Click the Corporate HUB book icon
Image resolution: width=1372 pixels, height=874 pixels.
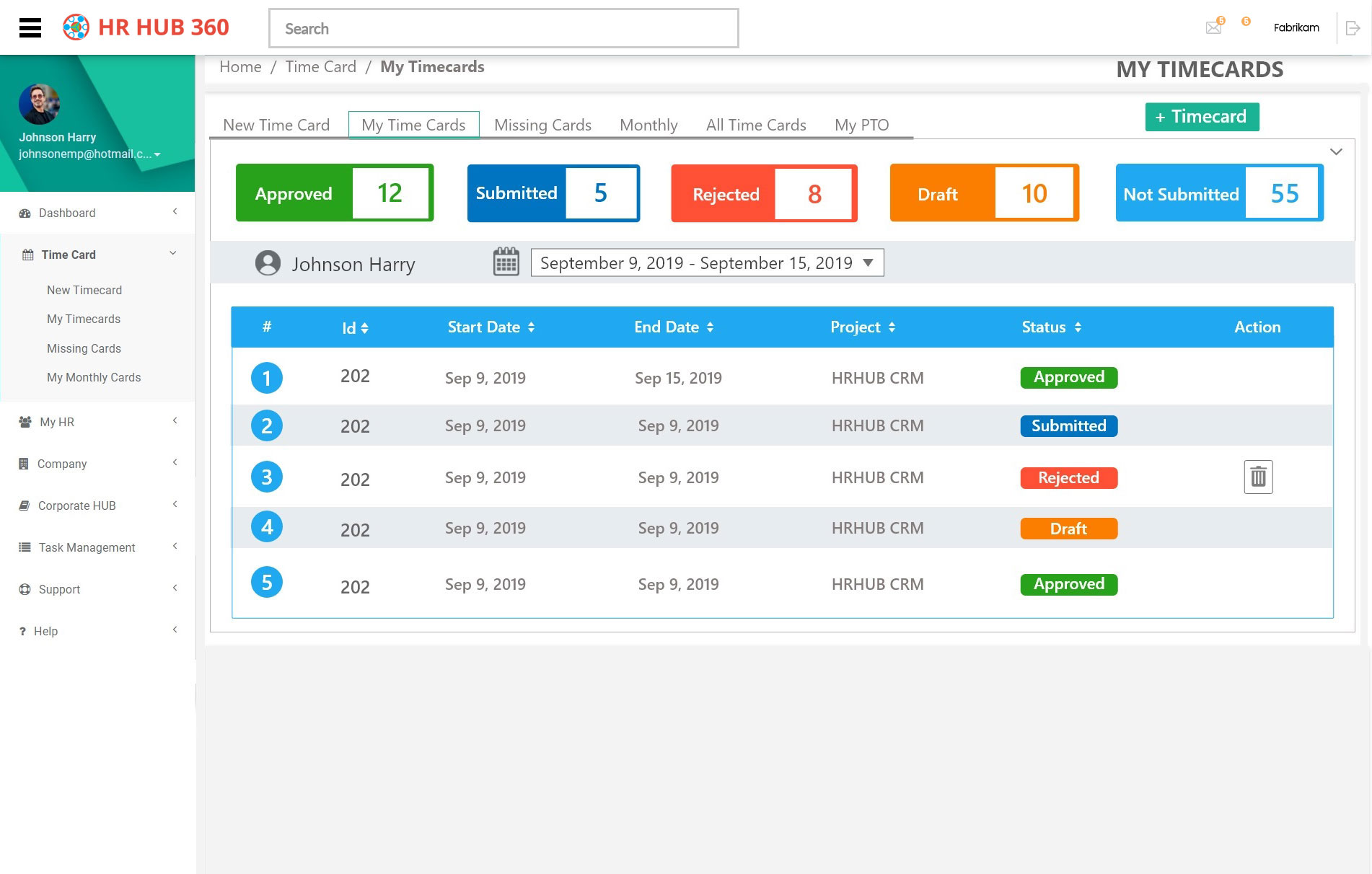pos(25,506)
